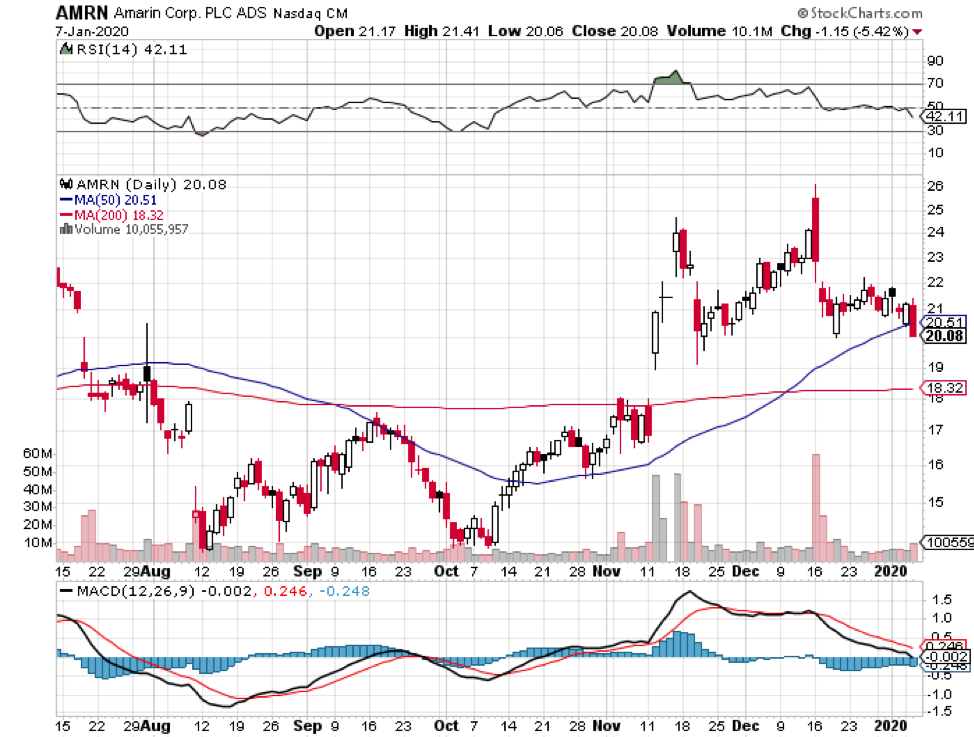The height and width of the screenshot is (737, 974).
Task: Click the 60M volume axis label
Action: (x=37, y=453)
